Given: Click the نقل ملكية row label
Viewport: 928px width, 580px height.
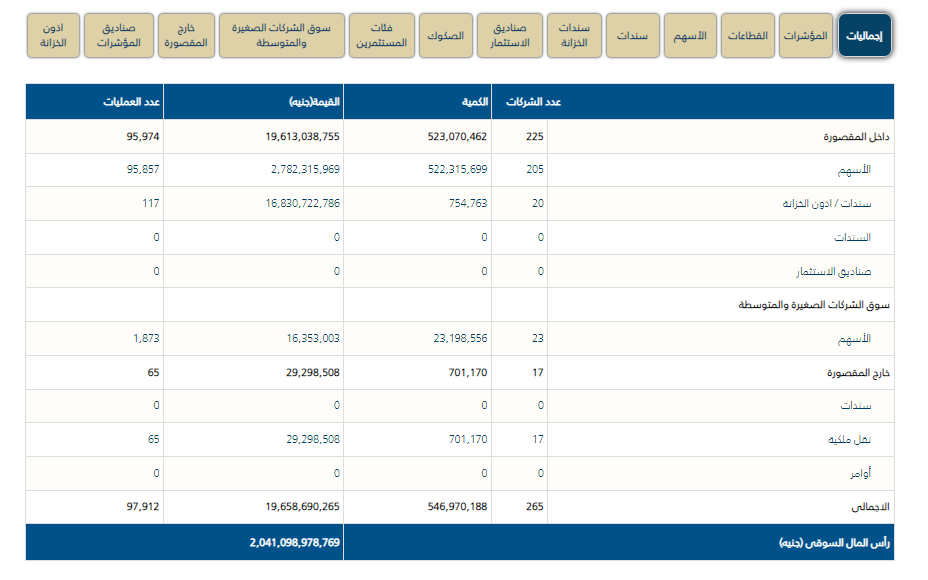Looking at the screenshot, I should [x=849, y=440].
